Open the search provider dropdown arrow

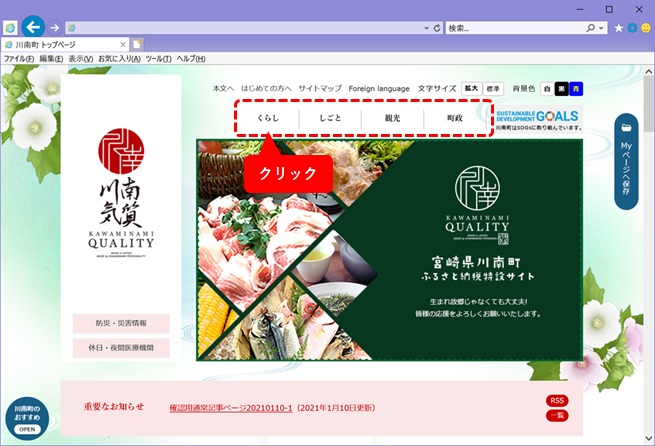pyautogui.click(x=601, y=28)
